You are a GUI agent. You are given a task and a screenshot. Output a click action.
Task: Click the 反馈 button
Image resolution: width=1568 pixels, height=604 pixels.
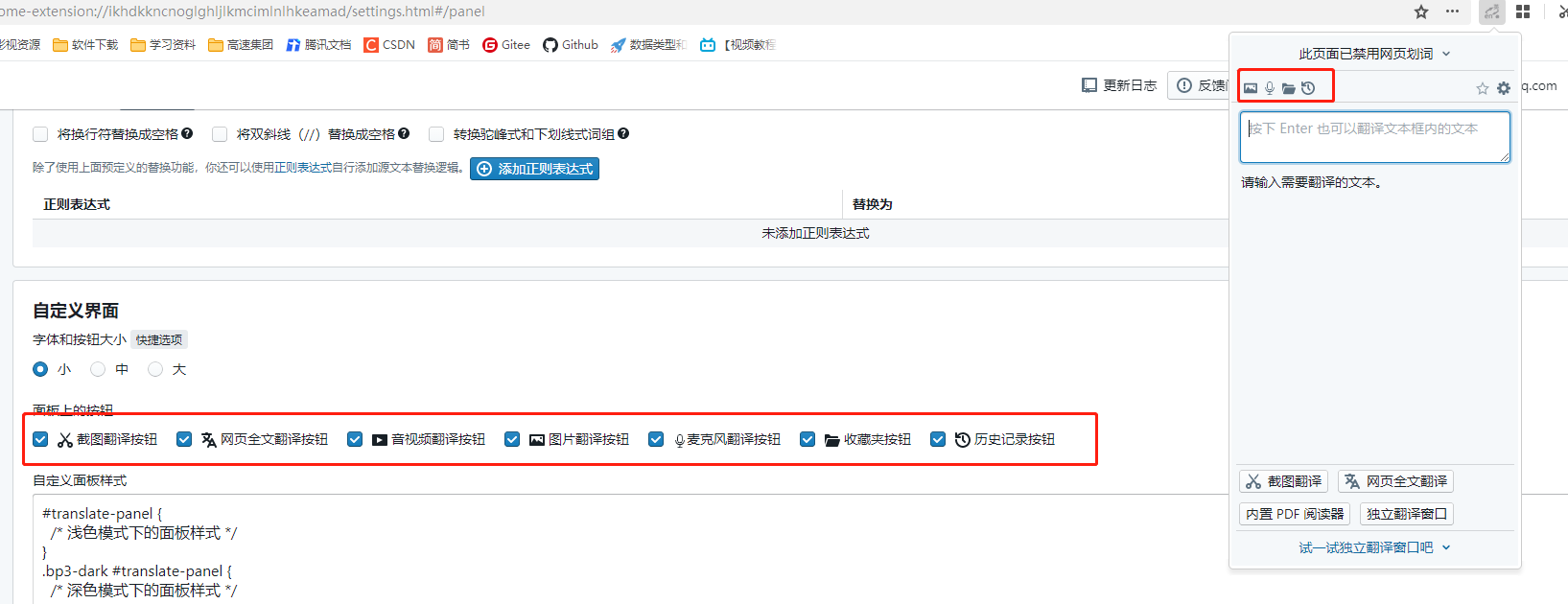point(1199,85)
